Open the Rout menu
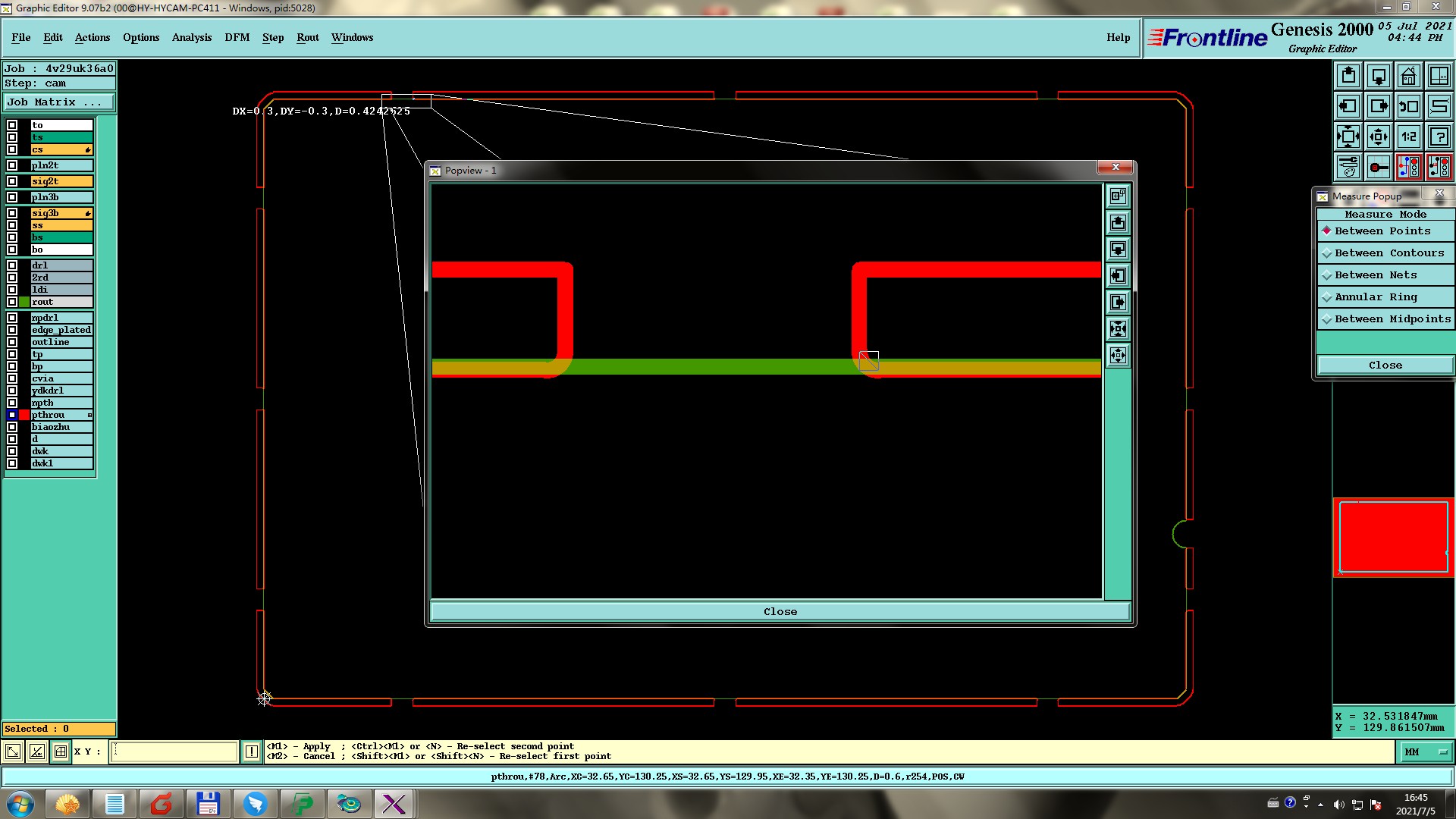1456x819 pixels. pos(307,37)
